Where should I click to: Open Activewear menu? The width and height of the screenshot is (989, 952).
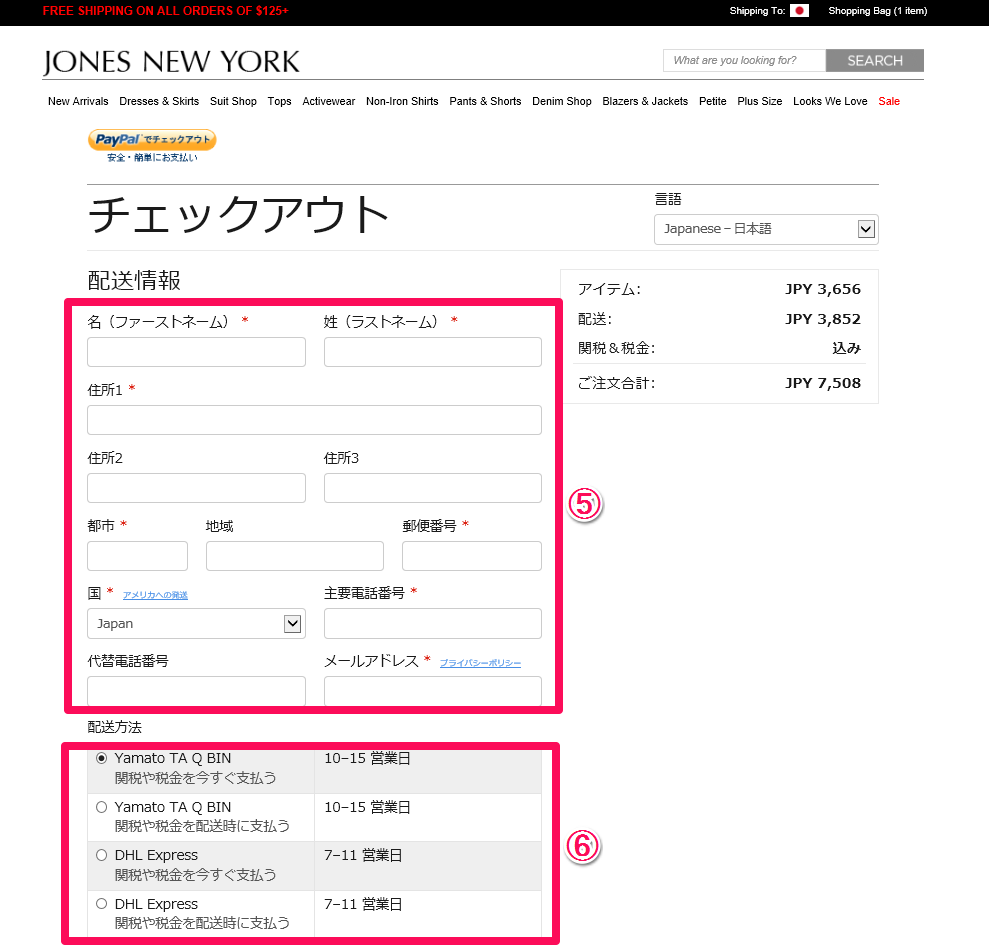(x=329, y=101)
